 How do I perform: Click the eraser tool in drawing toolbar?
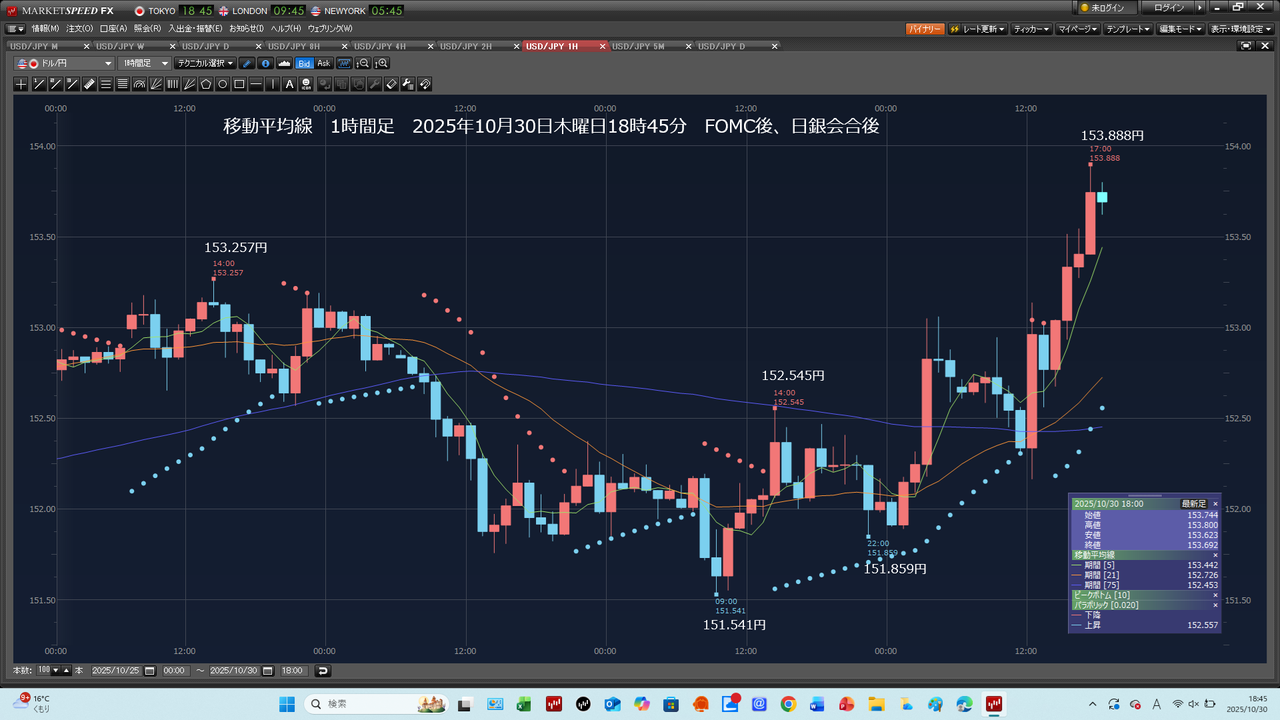[x=391, y=84]
